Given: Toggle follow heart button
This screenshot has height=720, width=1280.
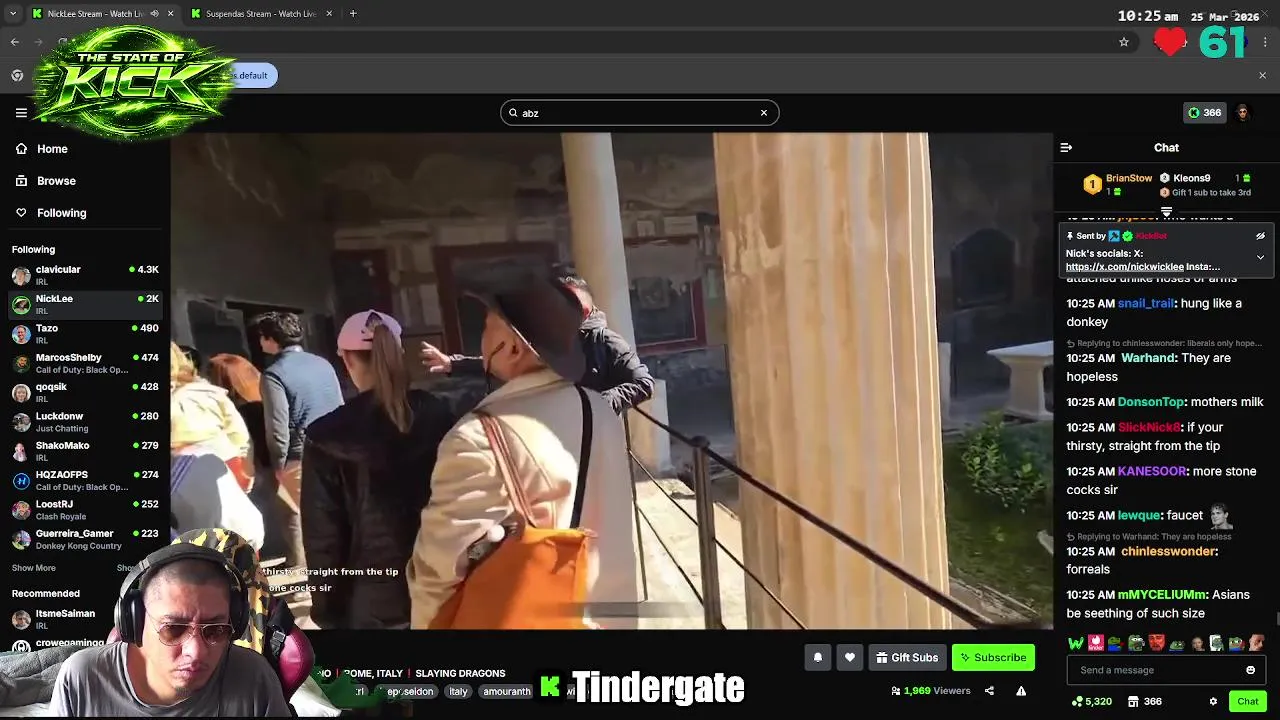Looking at the screenshot, I should [850, 657].
